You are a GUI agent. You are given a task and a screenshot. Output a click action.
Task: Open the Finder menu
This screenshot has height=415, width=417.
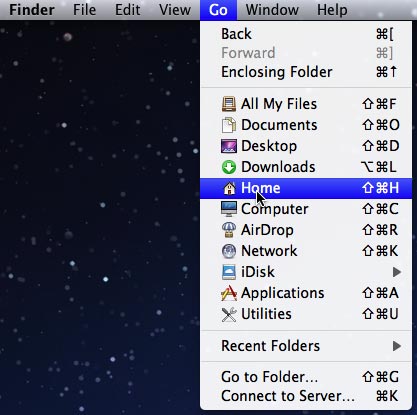tap(32, 10)
